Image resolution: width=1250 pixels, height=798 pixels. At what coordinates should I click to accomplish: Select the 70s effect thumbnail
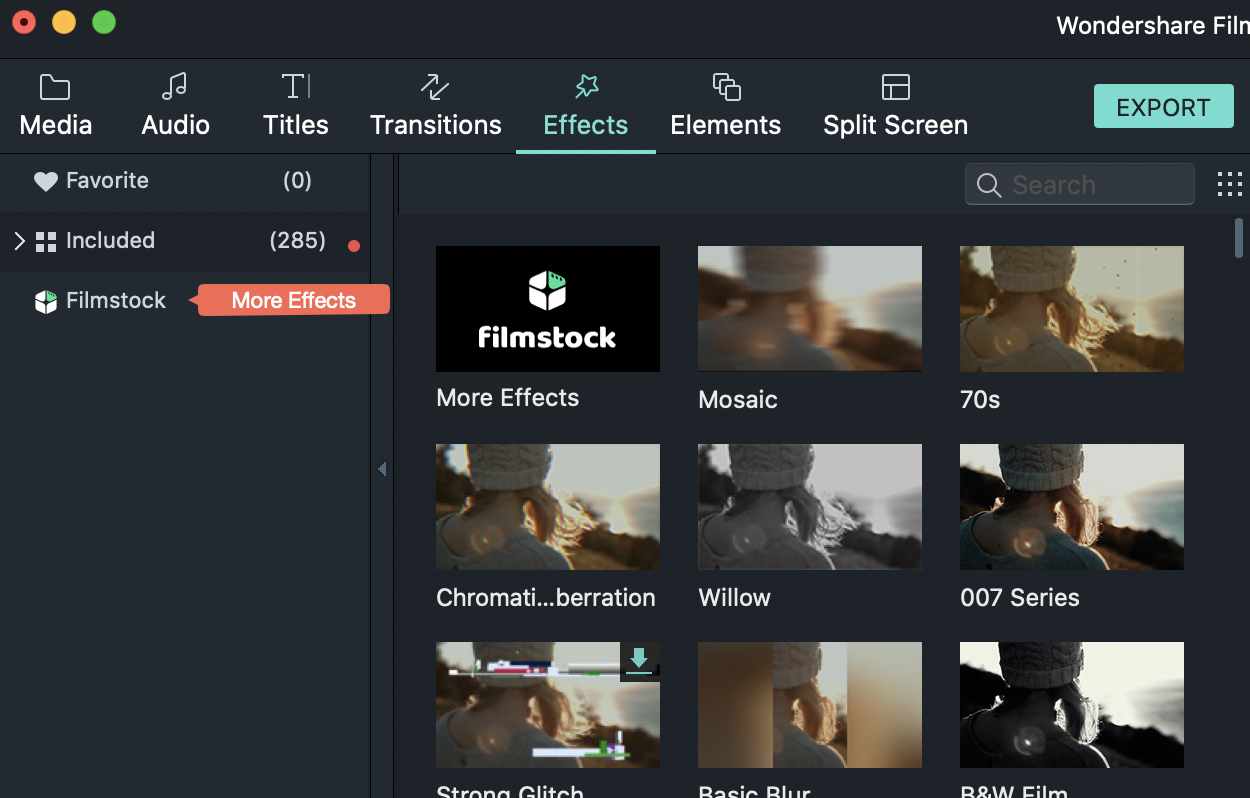tap(1072, 309)
